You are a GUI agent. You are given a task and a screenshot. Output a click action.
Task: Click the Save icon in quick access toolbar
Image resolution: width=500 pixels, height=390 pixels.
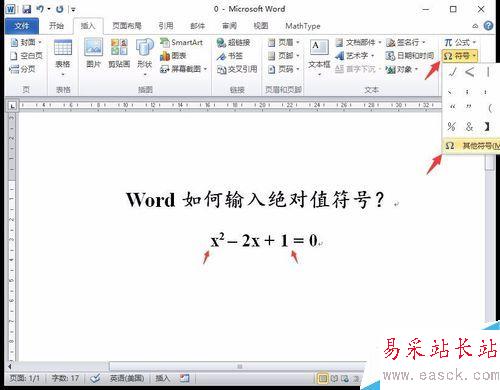click(x=26, y=9)
